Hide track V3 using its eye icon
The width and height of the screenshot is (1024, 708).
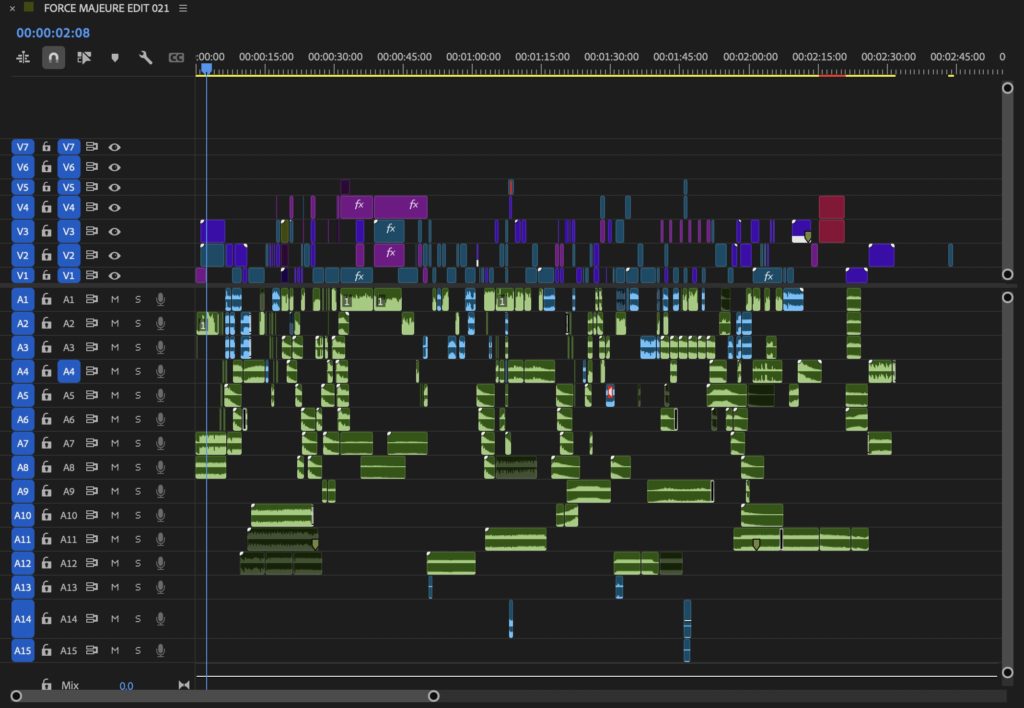pos(114,231)
